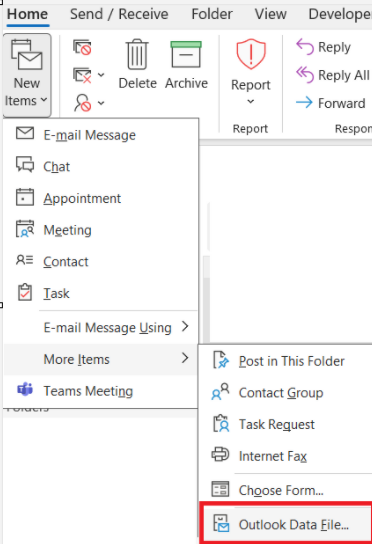The image size is (372, 544).
Task: Select Contact Group in submenu
Action: click(x=285, y=393)
